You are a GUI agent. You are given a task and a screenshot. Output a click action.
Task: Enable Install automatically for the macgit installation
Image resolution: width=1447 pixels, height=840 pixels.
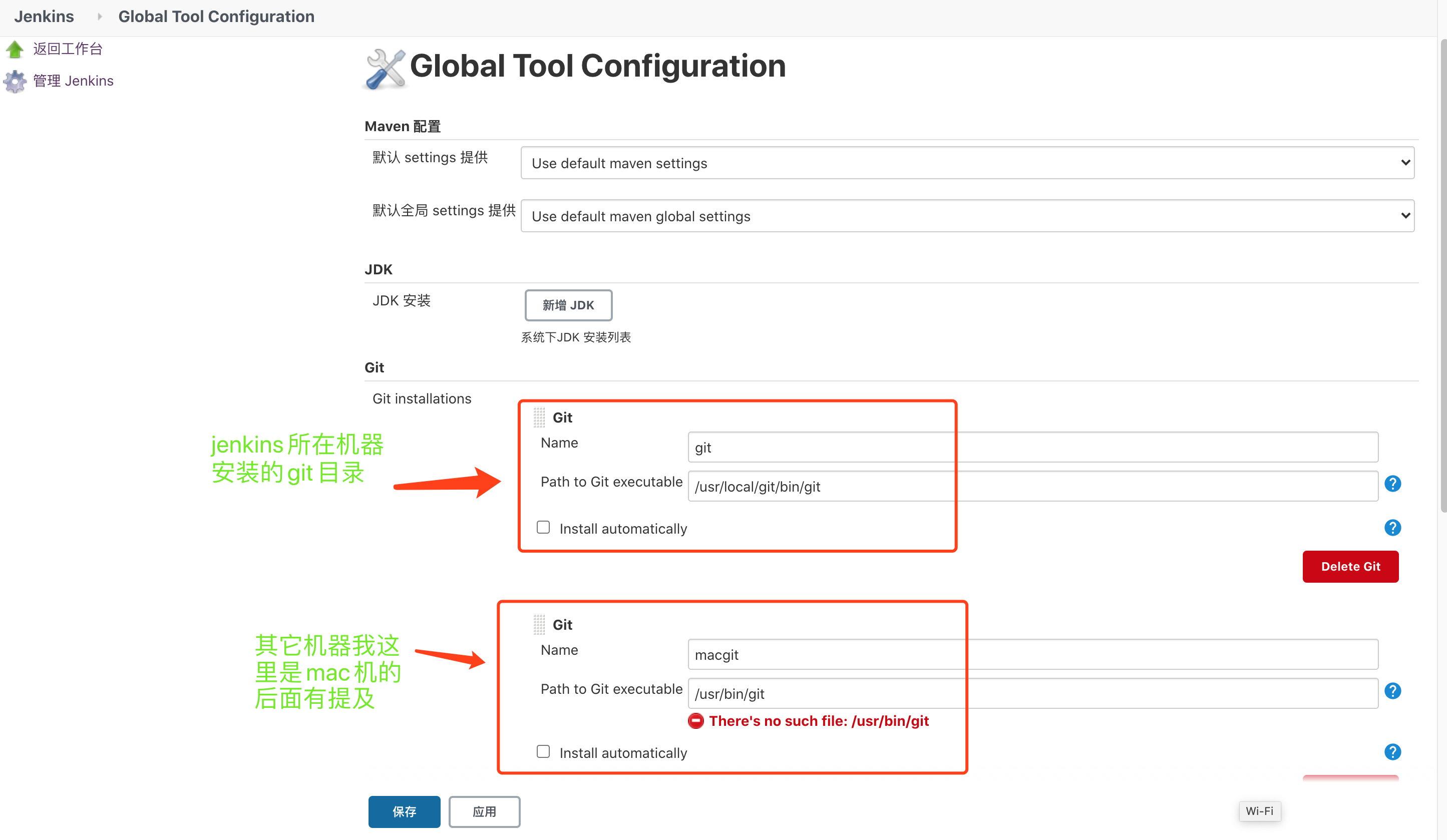tap(543, 750)
